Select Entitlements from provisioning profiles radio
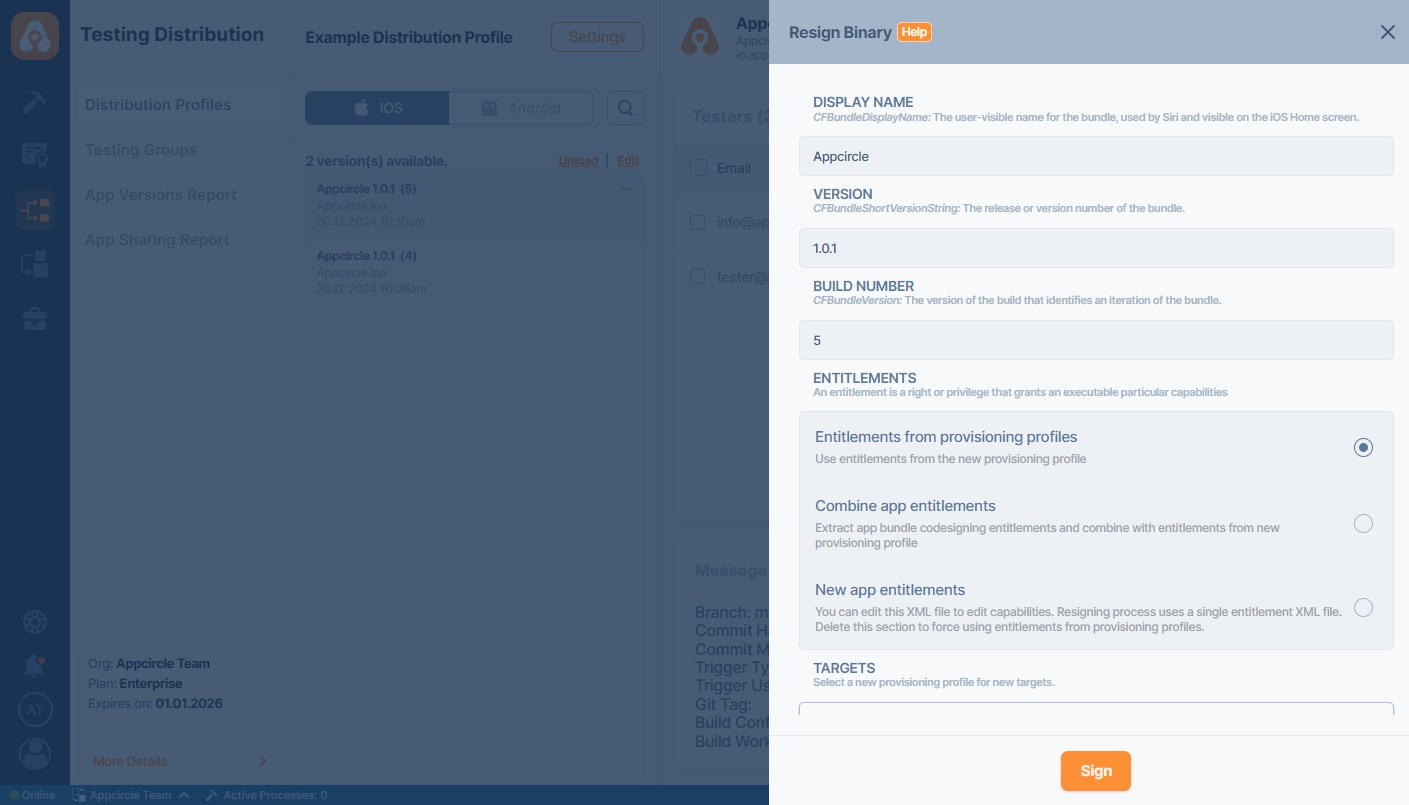 point(1362,448)
